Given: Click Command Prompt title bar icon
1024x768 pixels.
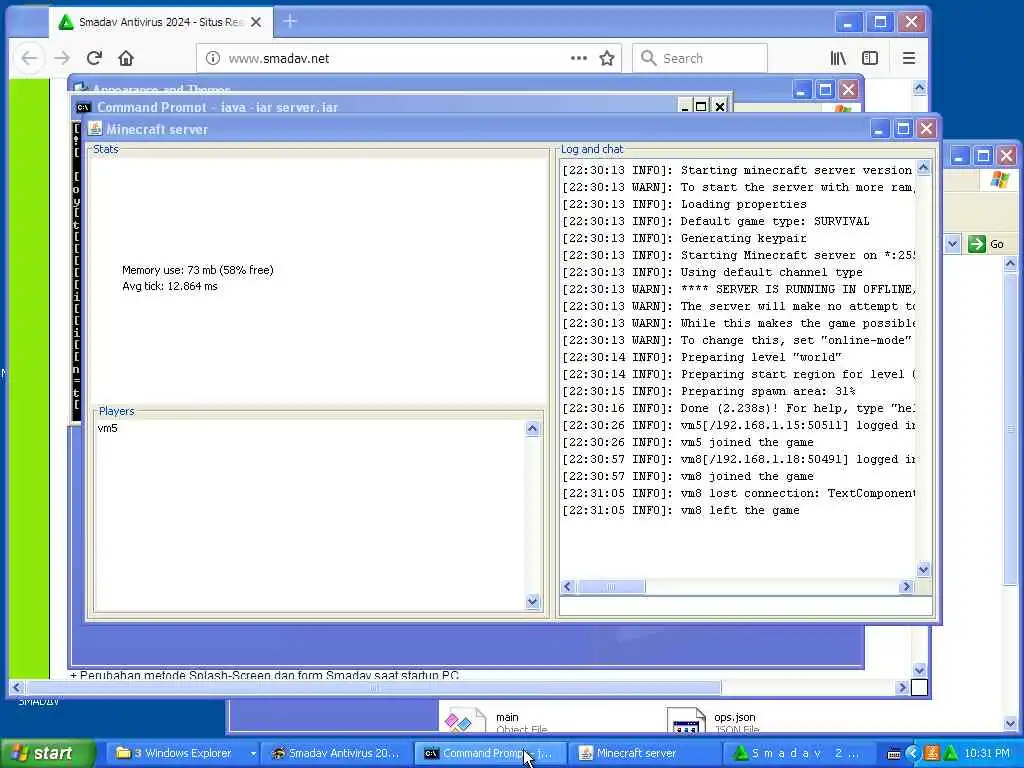Looking at the screenshot, I should click(83, 108).
